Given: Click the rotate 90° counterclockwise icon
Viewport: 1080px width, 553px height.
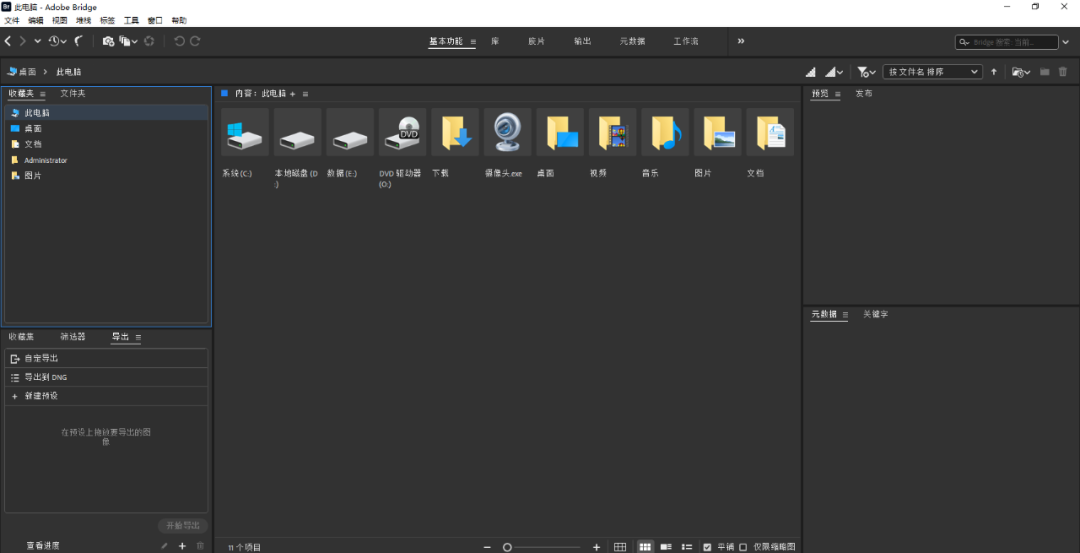Looking at the screenshot, I should [179, 41].
